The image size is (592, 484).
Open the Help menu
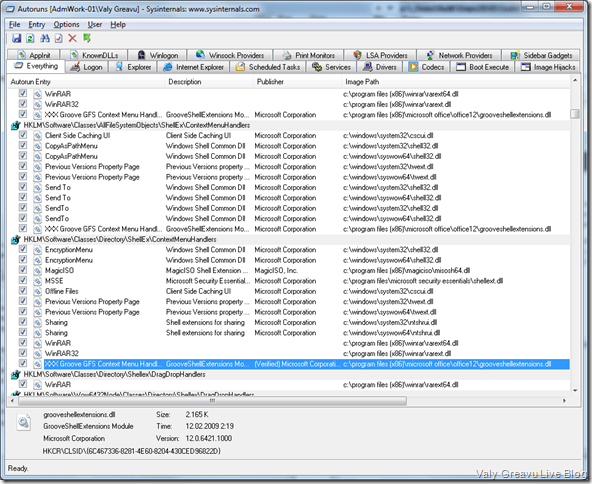[x=118, y=25]
